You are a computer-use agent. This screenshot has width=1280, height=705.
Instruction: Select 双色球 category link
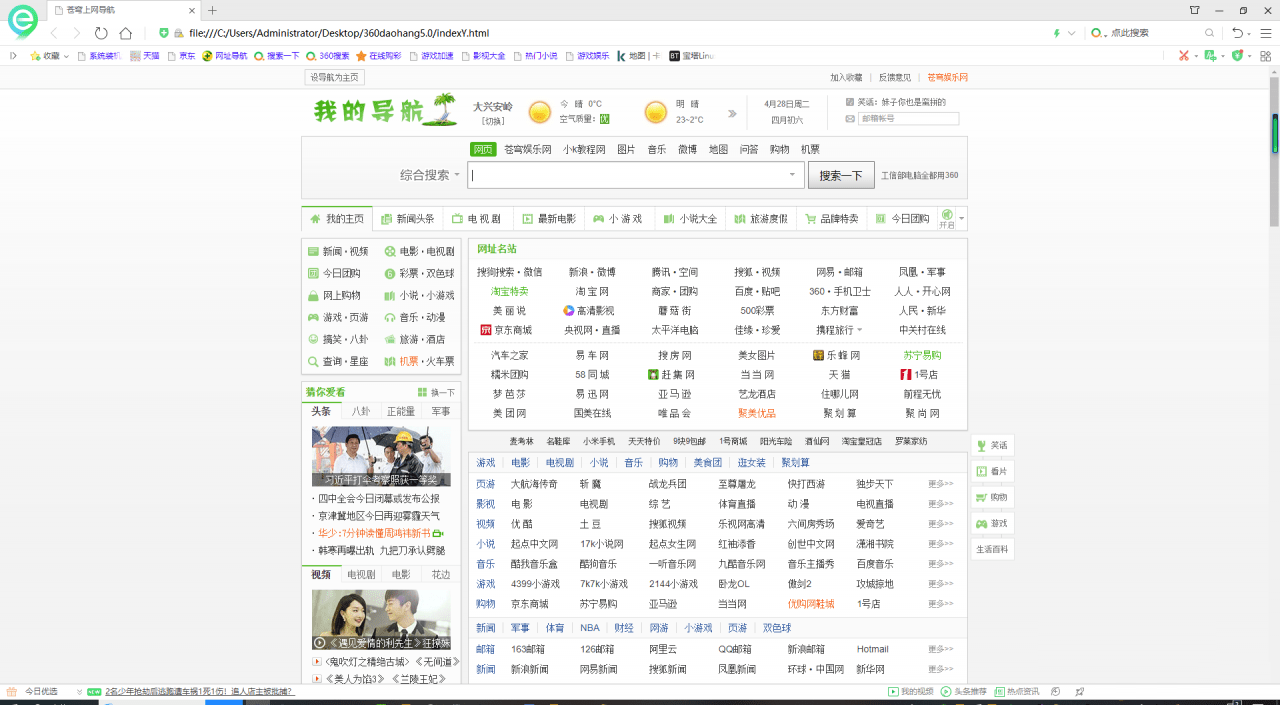point(777,628)
